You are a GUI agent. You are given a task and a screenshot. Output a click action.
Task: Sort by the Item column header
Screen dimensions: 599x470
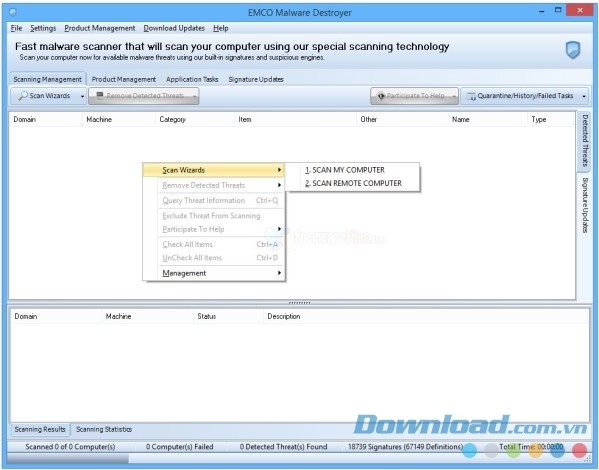point(295,119)
